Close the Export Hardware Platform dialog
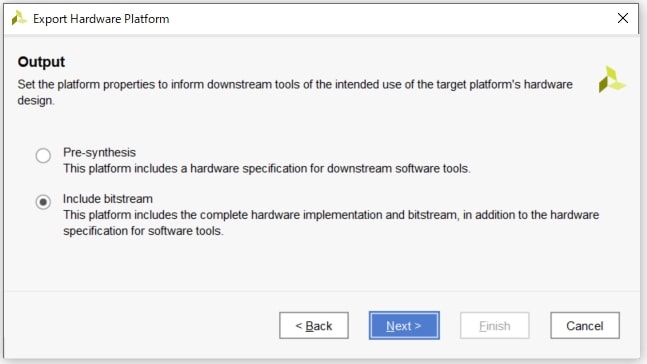647x364 pixels. pyautogui.click(x=623, y=18)
